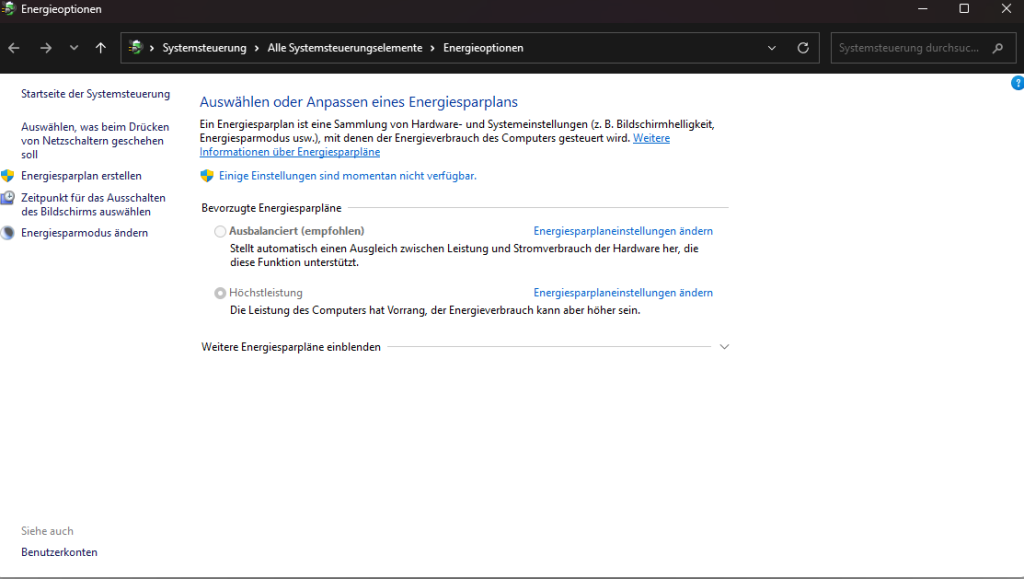Select the Höchstleistung radio button
The width and height of the screenshot is (1024, 579).
point(219,292)
